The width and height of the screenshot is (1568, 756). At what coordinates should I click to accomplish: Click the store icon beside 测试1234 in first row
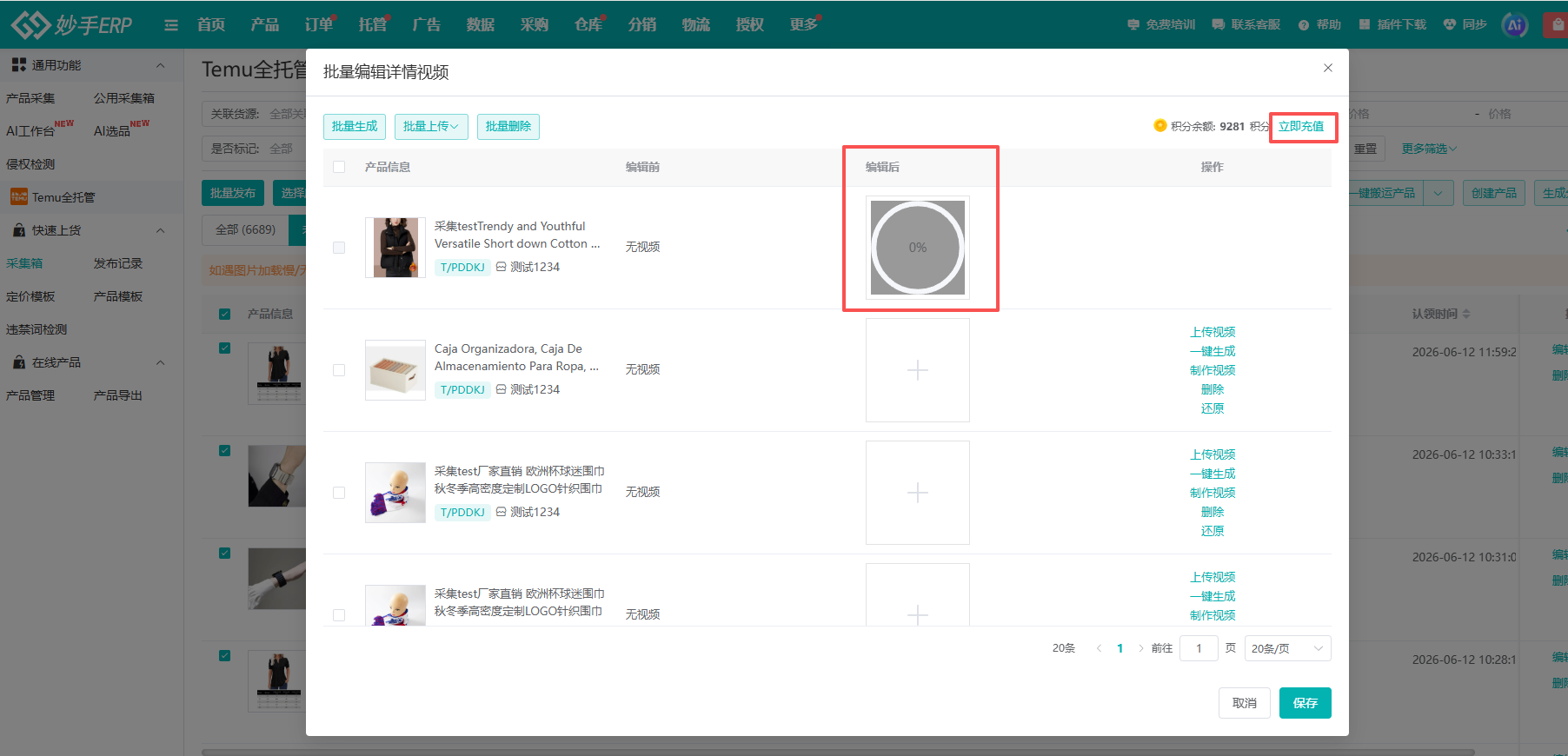[x=502, y=267]
